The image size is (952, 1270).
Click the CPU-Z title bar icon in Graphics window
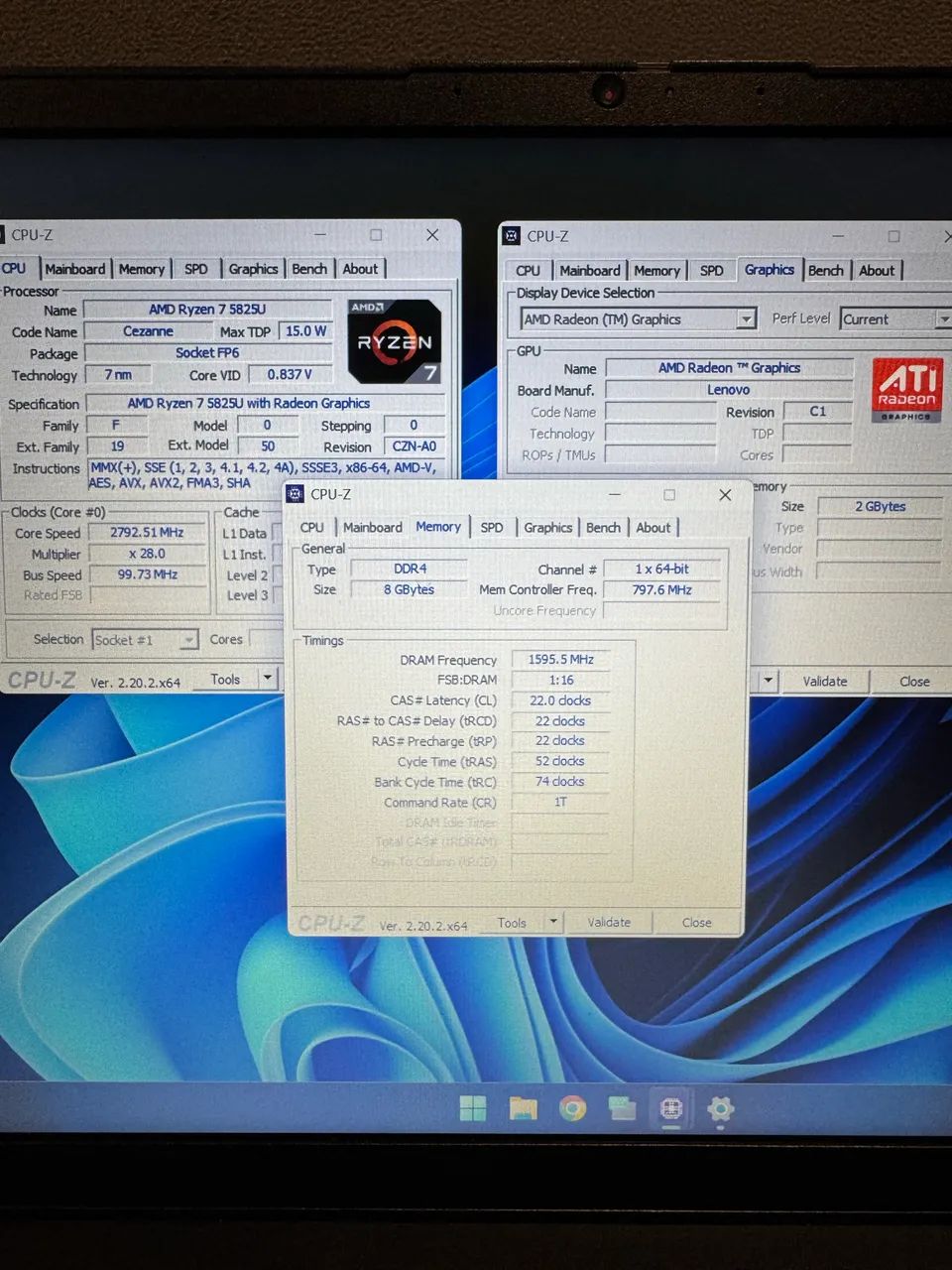point(512,236)
